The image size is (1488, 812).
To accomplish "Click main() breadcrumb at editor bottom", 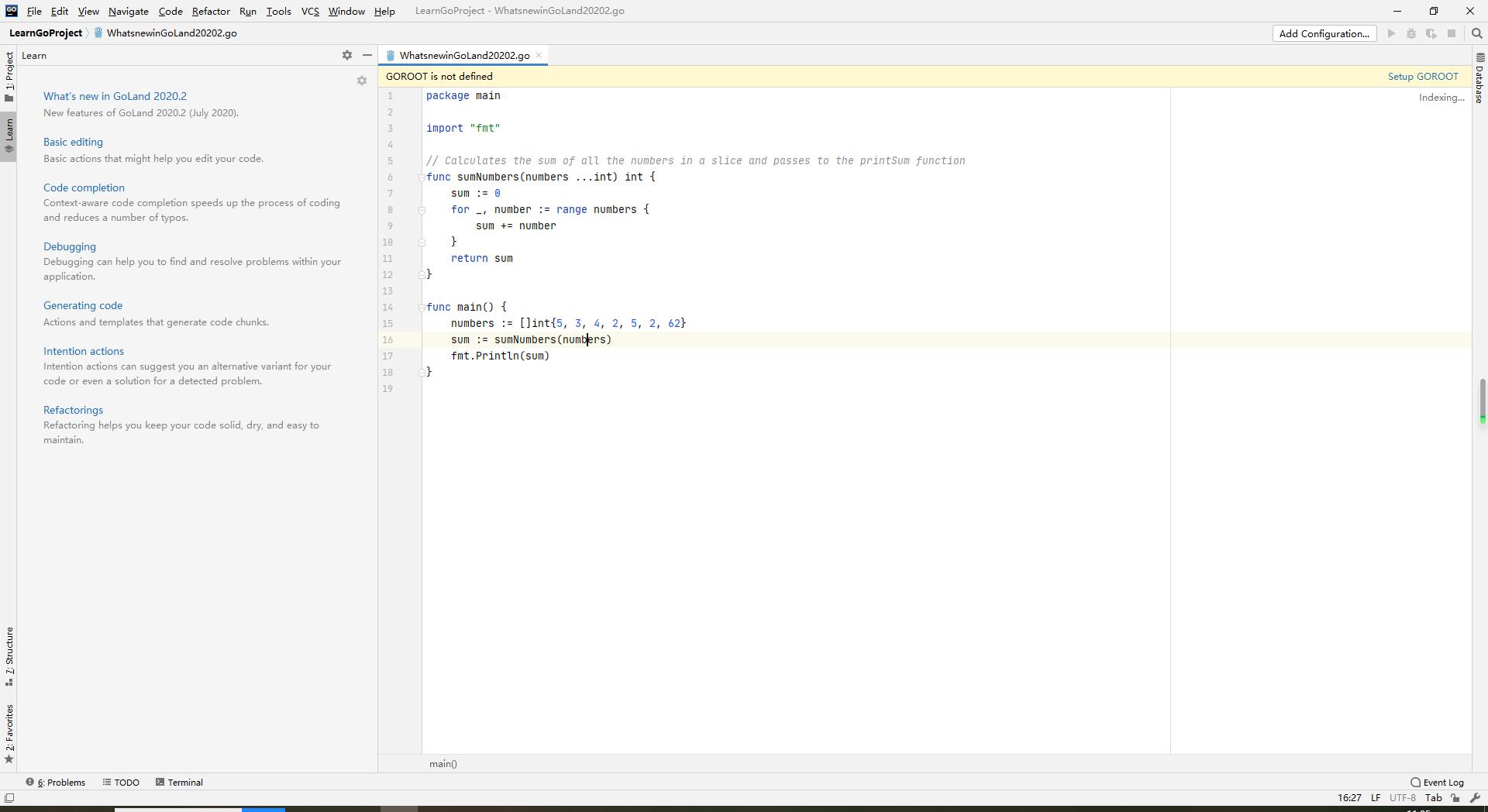I will pos(443,764).
